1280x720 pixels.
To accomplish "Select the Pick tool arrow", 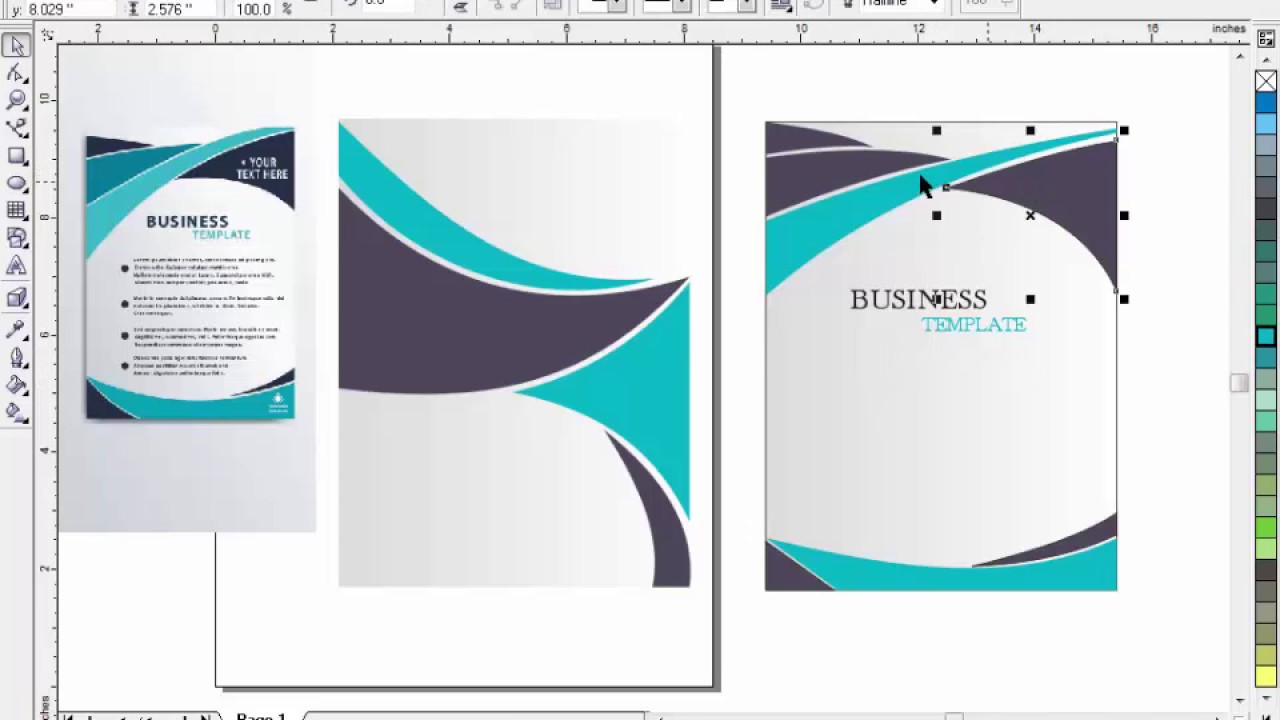I will tap(16, 46).
